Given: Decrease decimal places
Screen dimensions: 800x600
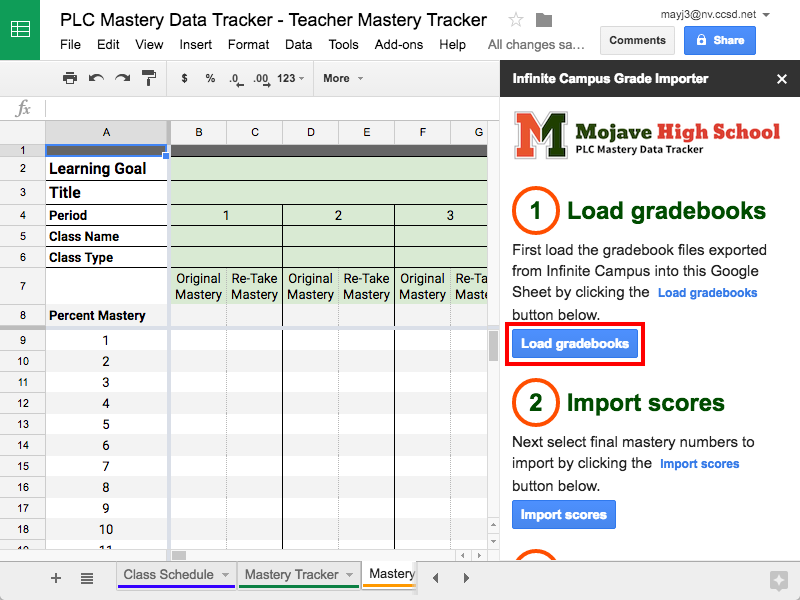Looking at the screenshot, I should point(236,79).
